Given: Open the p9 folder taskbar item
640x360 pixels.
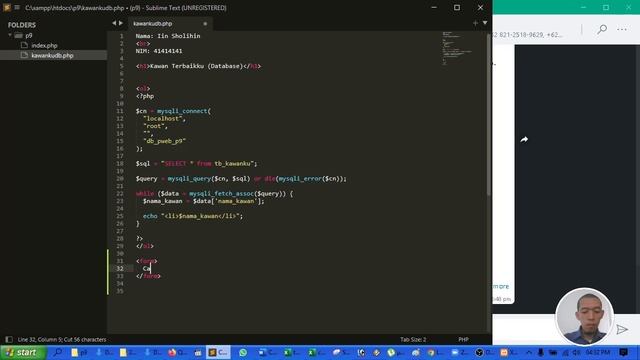Looking at the screenshot, I should point(79,352).
